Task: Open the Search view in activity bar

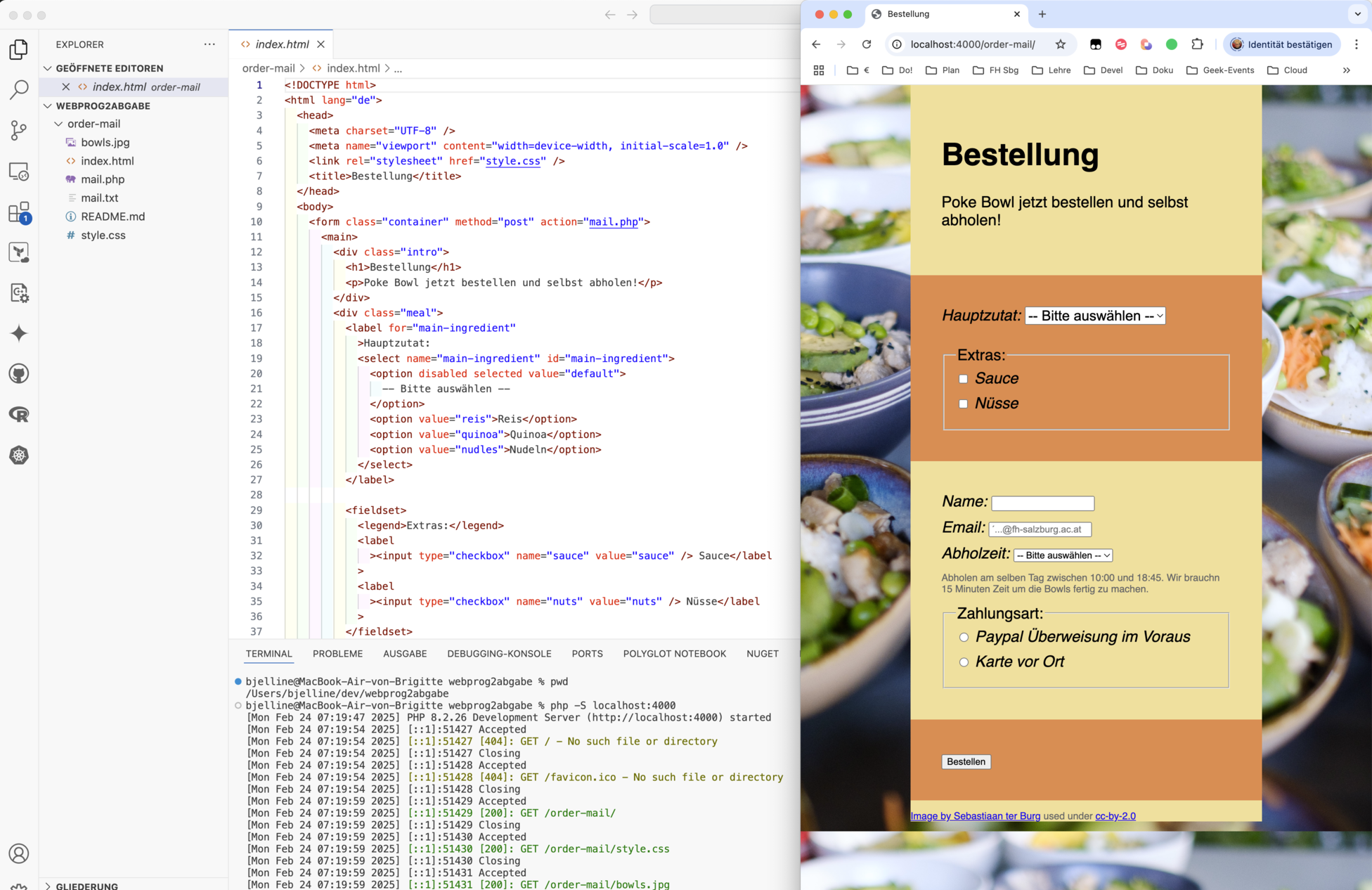Action: pyautogui.click(x=19, y=89)
